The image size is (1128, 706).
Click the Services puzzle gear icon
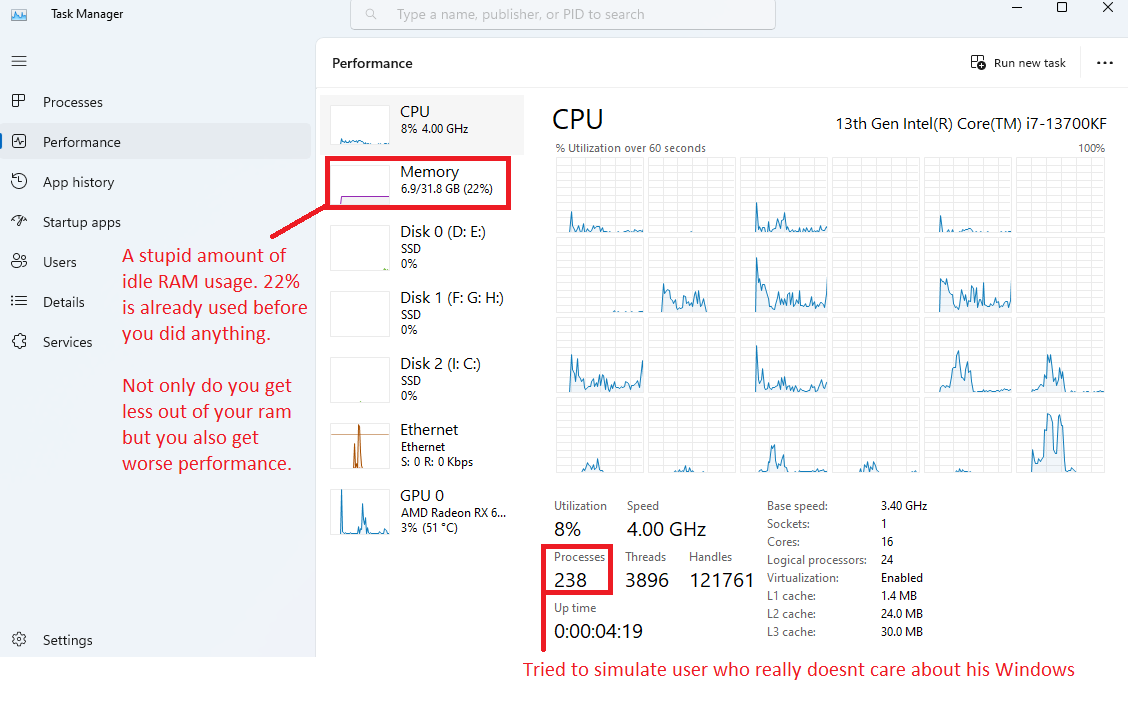[19, 342]
